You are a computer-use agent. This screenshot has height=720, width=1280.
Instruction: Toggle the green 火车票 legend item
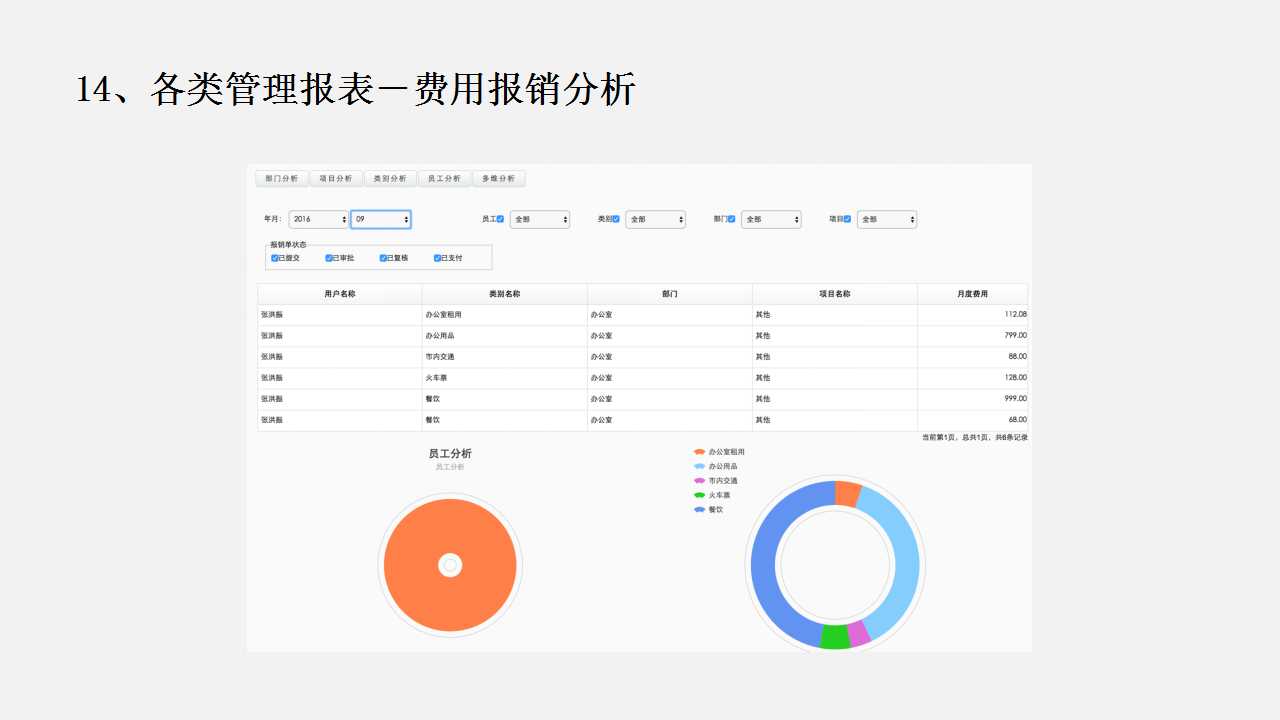click(712, 495)
